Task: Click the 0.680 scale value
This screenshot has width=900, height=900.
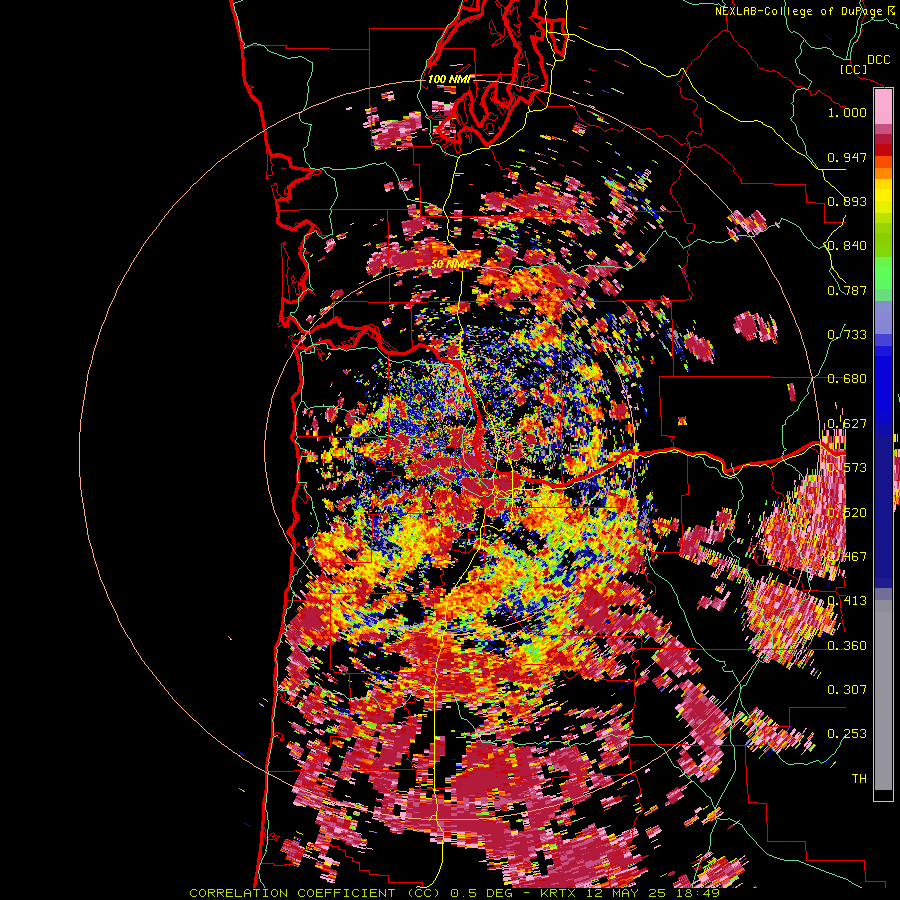Action: click(847, 379)
